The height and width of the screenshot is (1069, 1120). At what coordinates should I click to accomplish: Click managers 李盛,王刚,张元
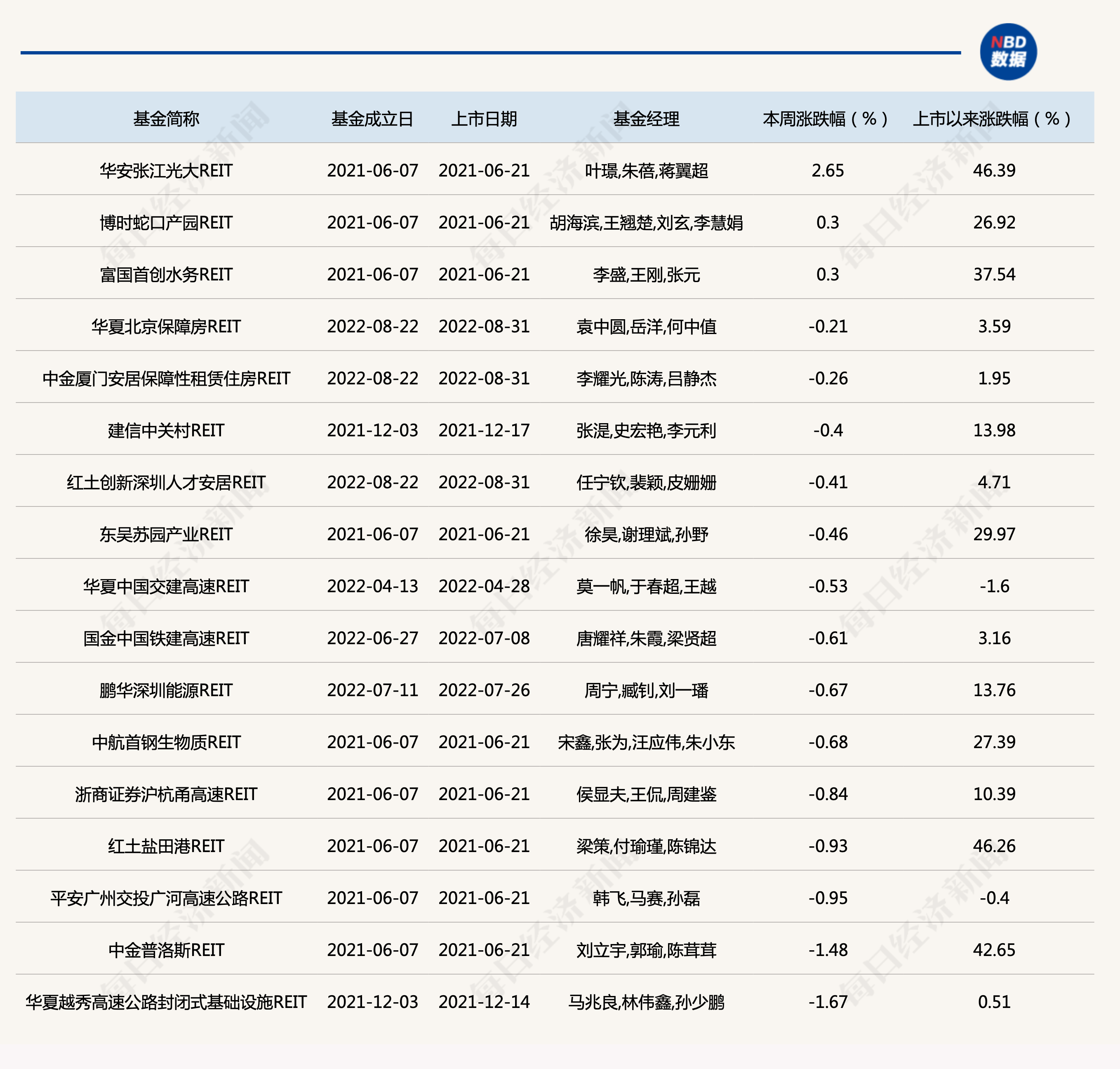click(646, 274)
